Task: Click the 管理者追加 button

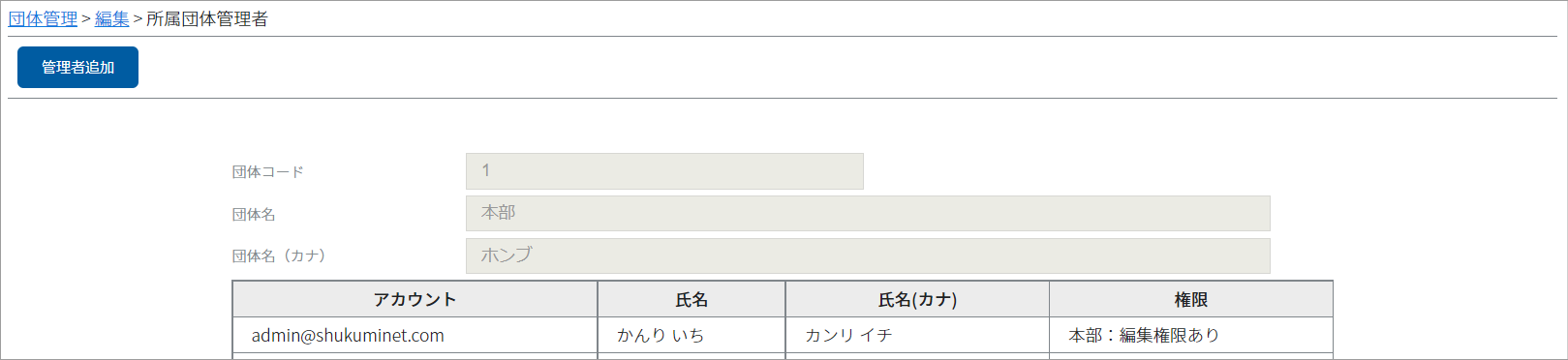Action: click(x=77, y=68)
